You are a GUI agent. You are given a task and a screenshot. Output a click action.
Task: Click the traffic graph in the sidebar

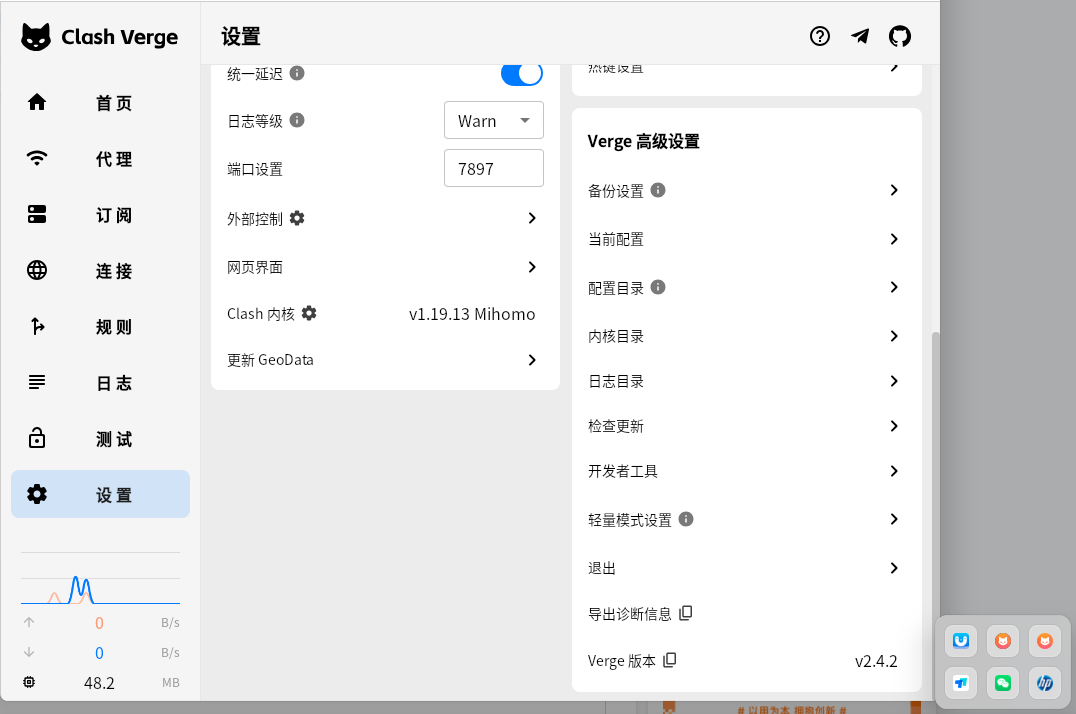[x=100, y=579]
